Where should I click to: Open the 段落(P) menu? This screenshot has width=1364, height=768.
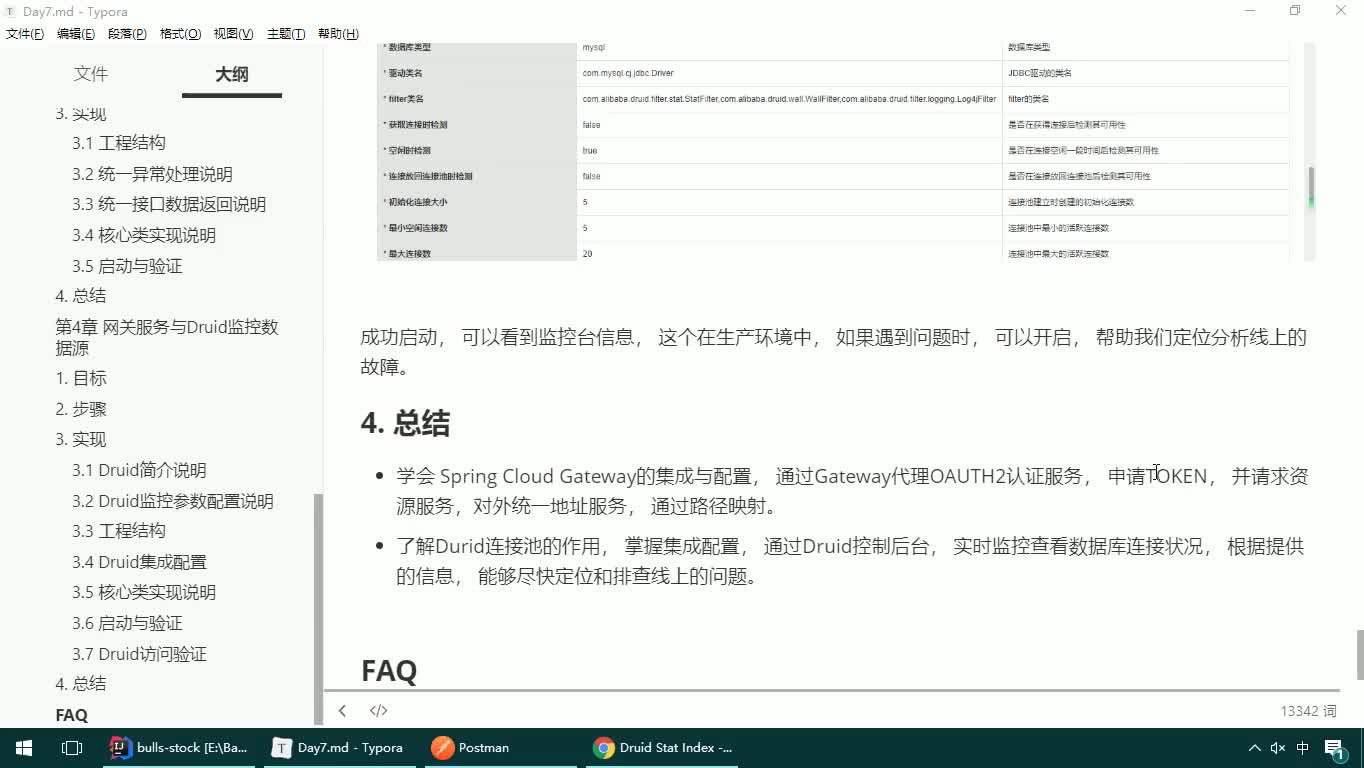click(127, 34)
